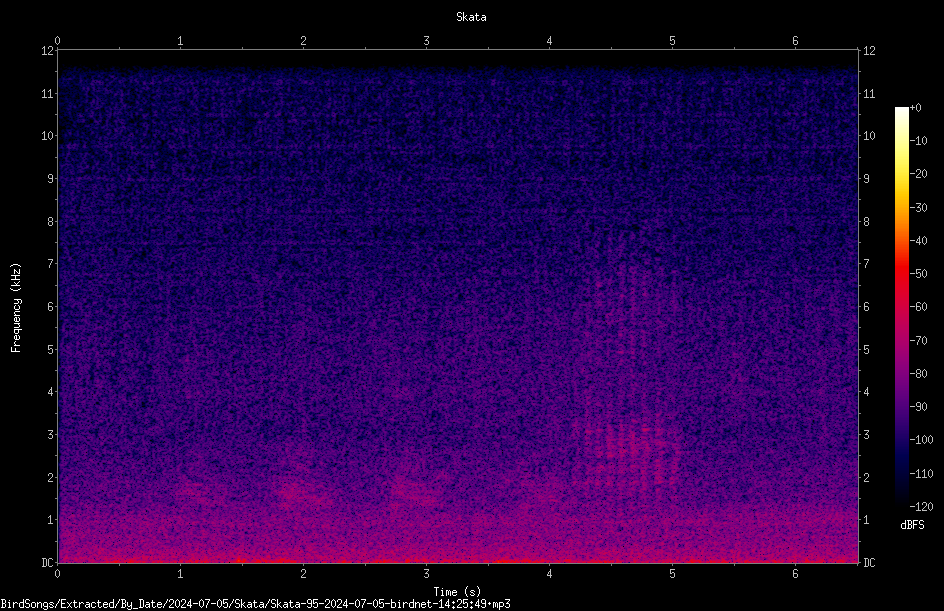This screenshot has height=611, width=944.
Task: Click the "-50" color scale label
Action: click(918, 274)
